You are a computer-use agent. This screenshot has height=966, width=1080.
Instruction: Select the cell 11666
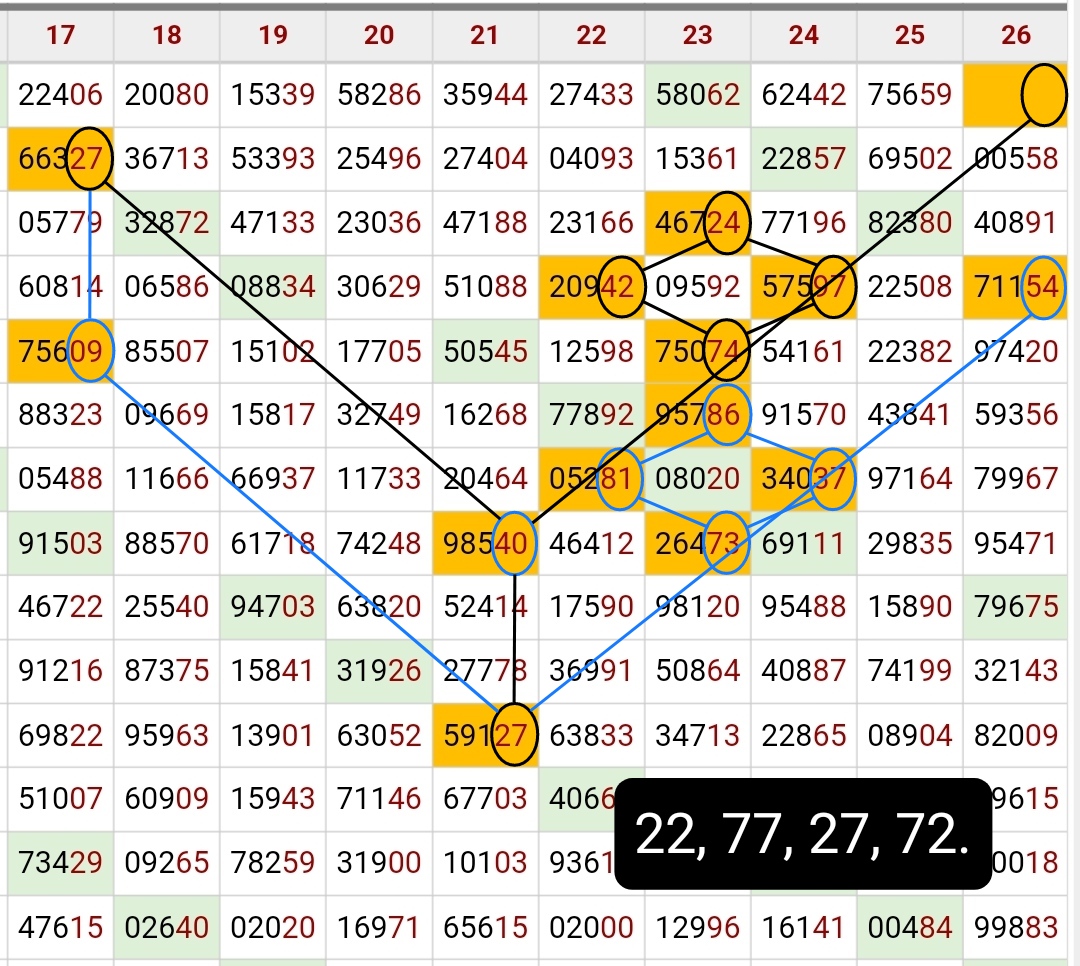[167, 479]
